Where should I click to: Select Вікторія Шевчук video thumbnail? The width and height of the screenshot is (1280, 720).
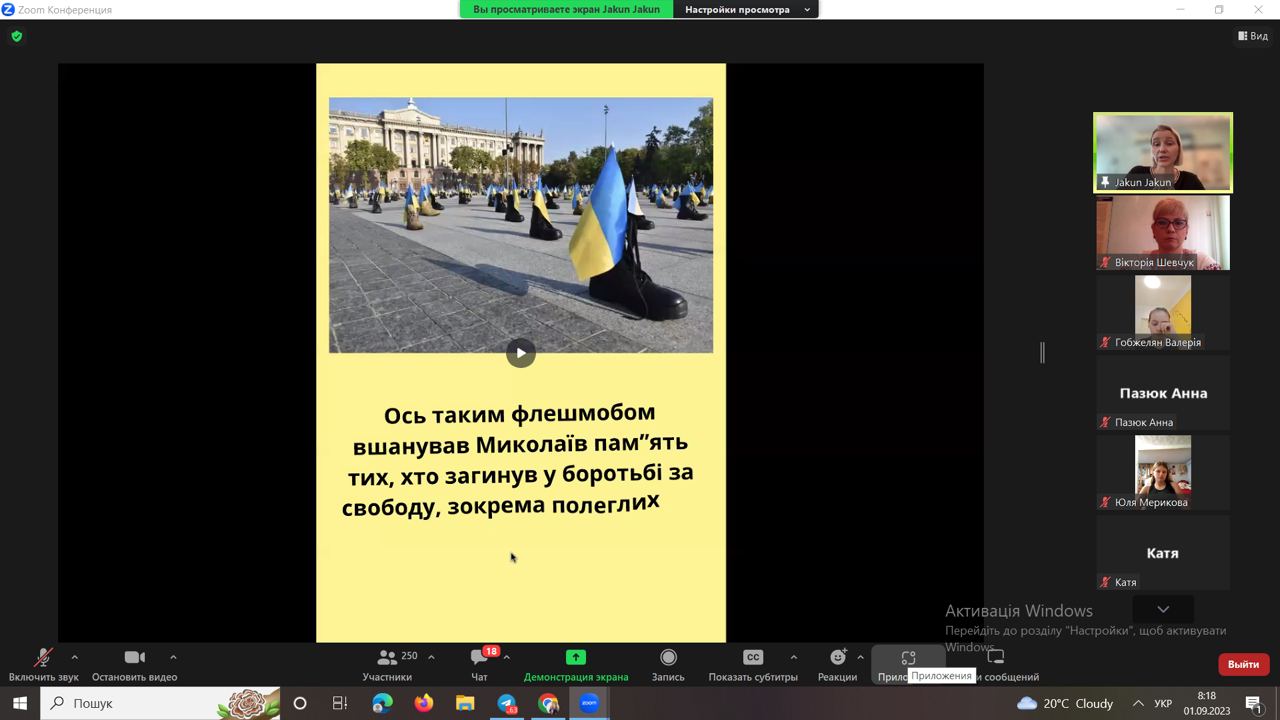pyautogui.click(x=1162, y=232)
